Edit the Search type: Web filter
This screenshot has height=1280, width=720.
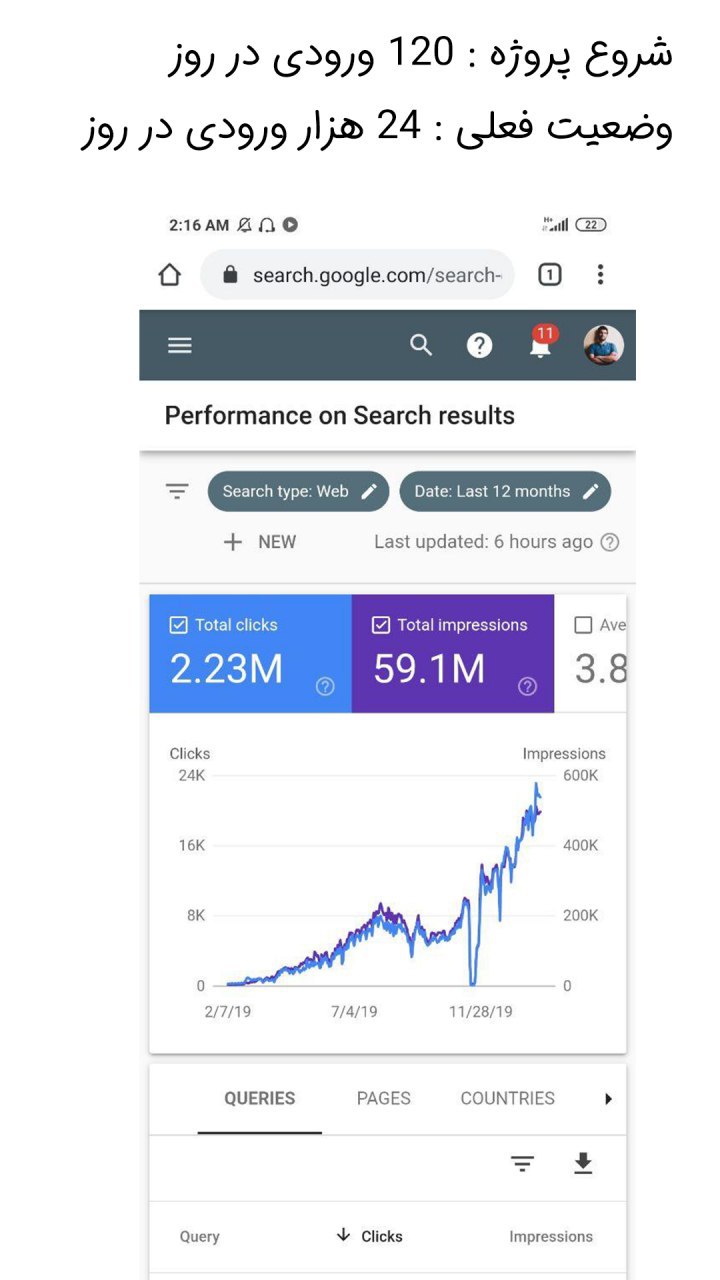click(x=298, y=491)
